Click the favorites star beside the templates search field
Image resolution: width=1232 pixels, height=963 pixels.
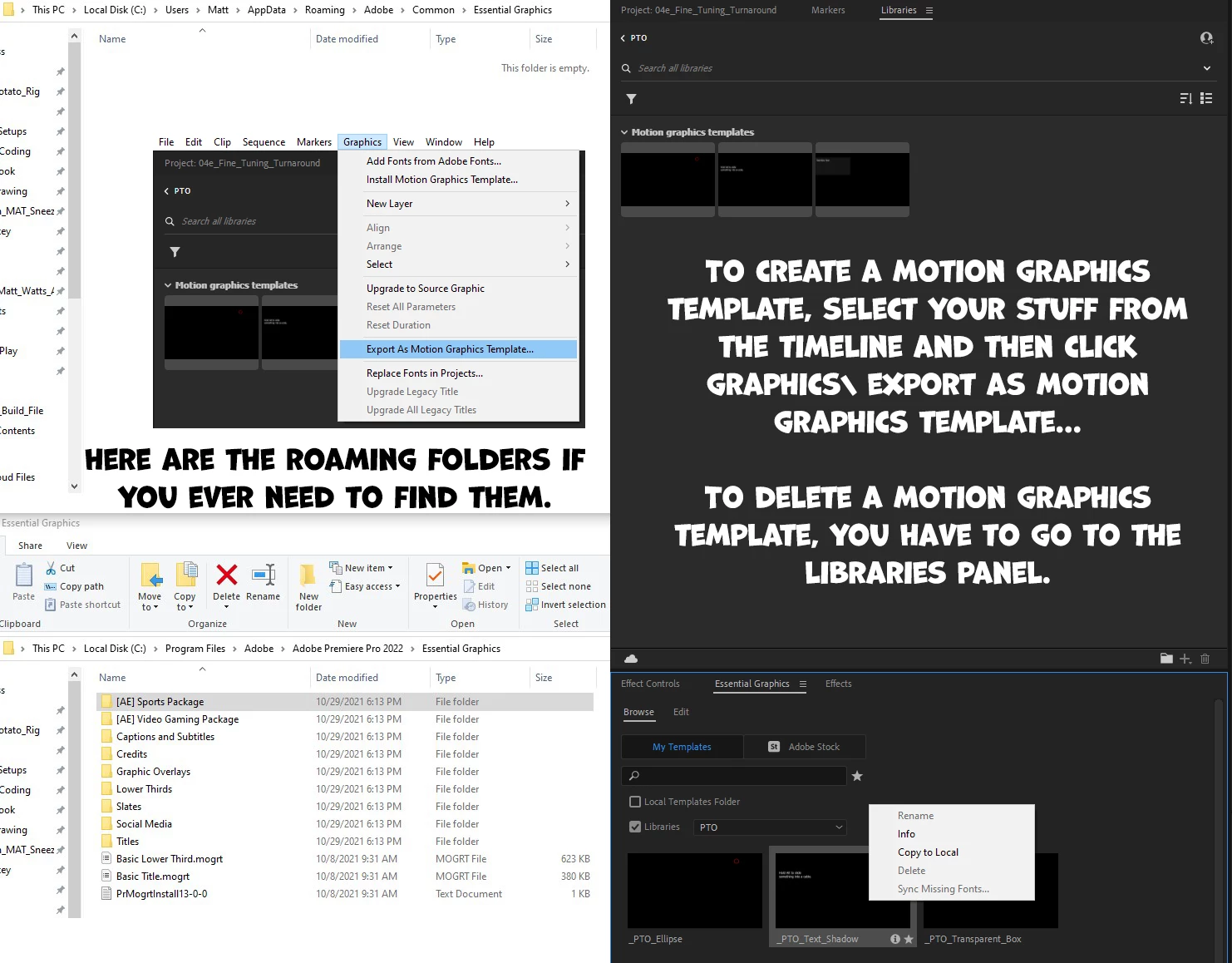[857, 776]
